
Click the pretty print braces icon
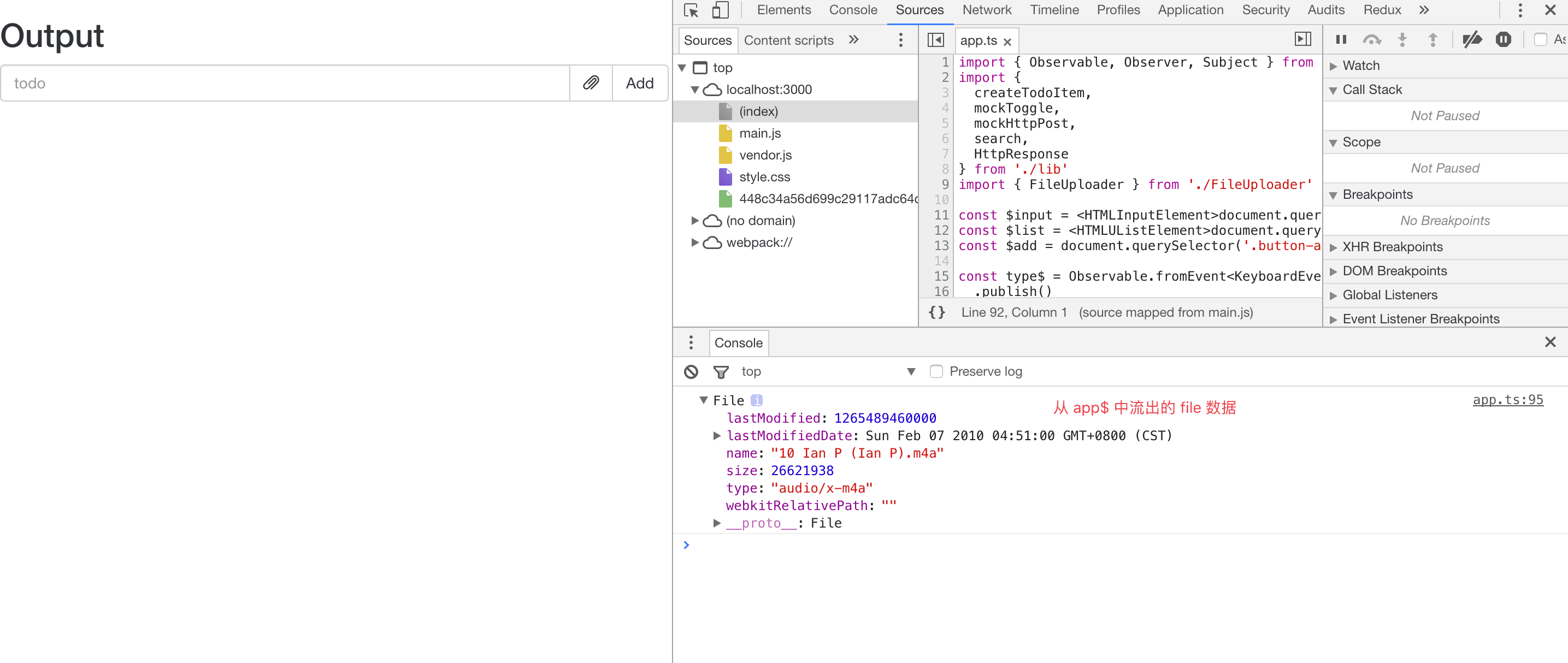[x=937, y=312]
